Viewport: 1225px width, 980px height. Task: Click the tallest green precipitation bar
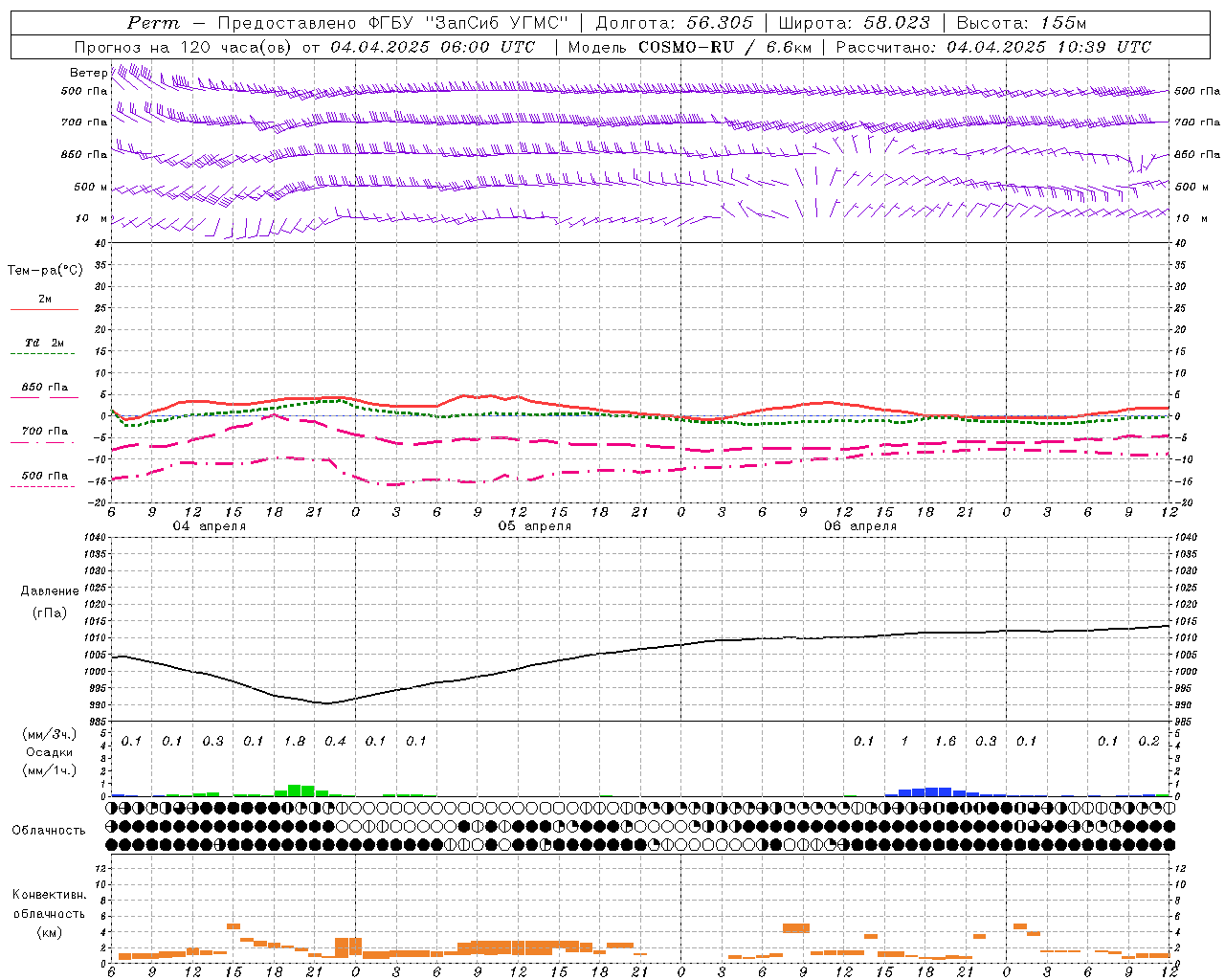pyautogui.click(x=294, y=791)
